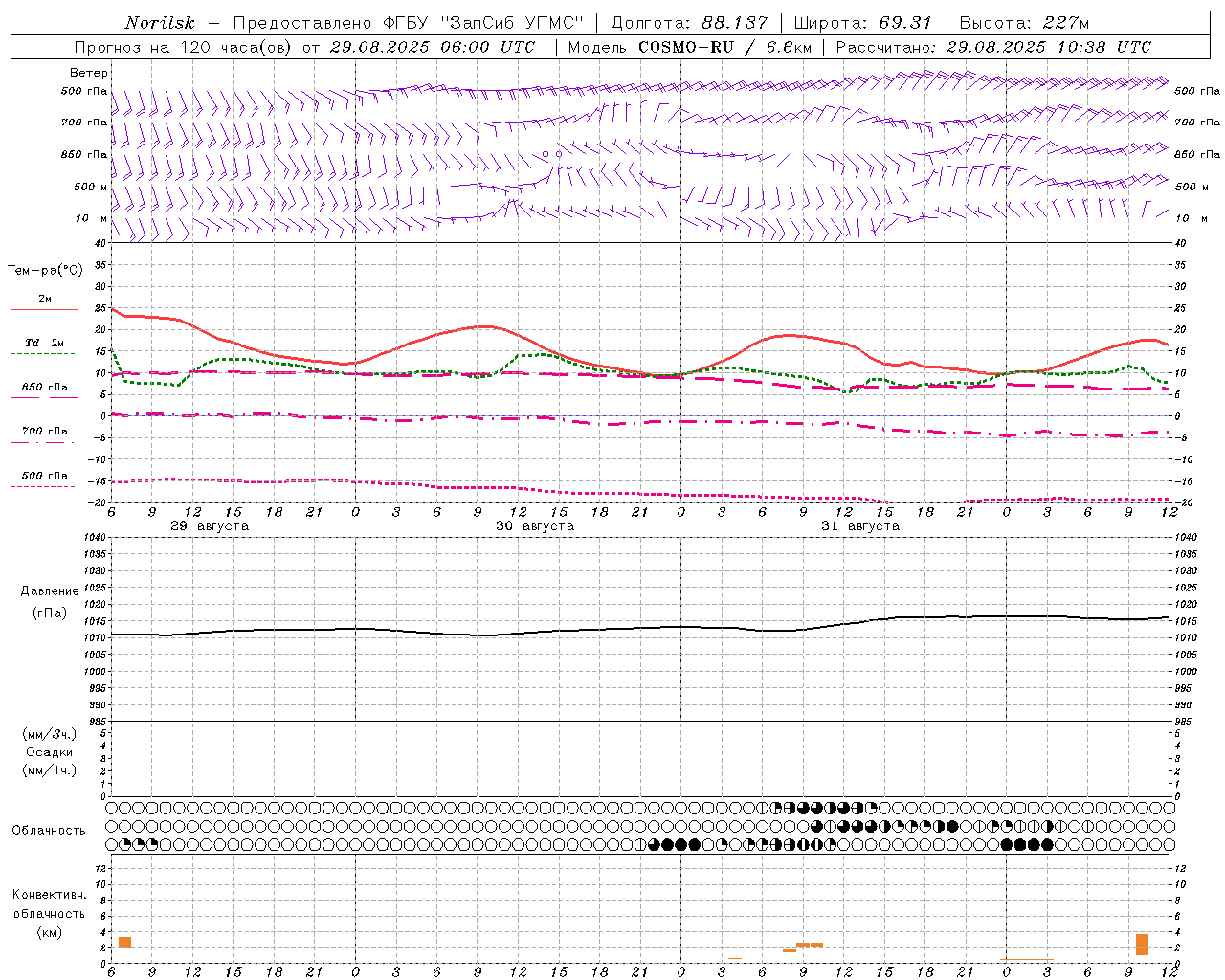Click the left 10 м wind level label
Image resolution: width=1225 pixels, height=980 pixels.
(x=92, y=218)
